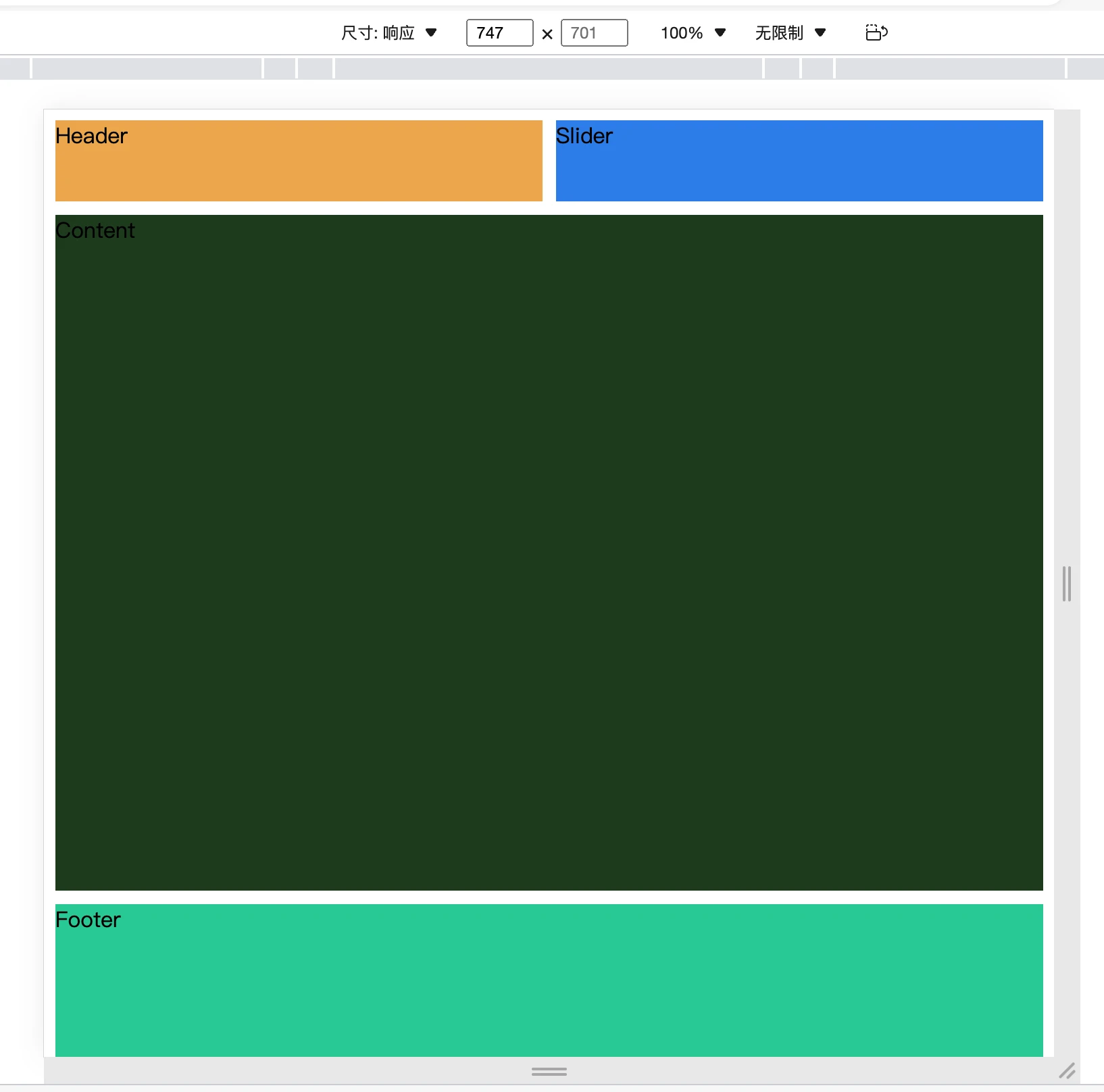Viewport: 1104px width, 1092px height.
Task: Click the empty area of the blue Slider box
Action: 799,169
